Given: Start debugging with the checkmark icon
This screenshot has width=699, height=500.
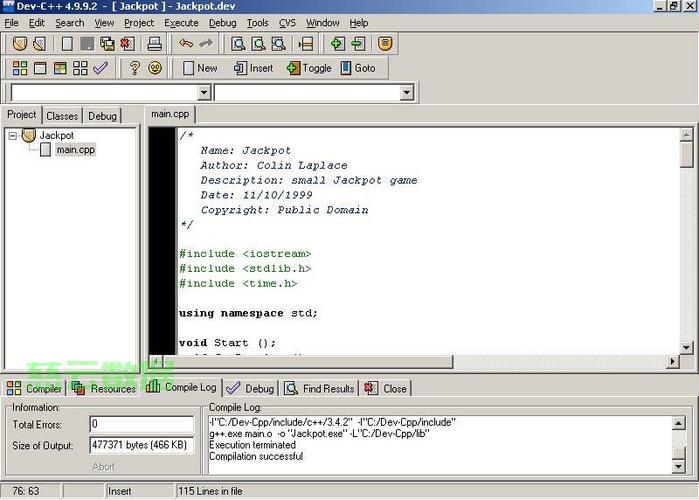Looking at the screenshot, I should coord(100,68).
